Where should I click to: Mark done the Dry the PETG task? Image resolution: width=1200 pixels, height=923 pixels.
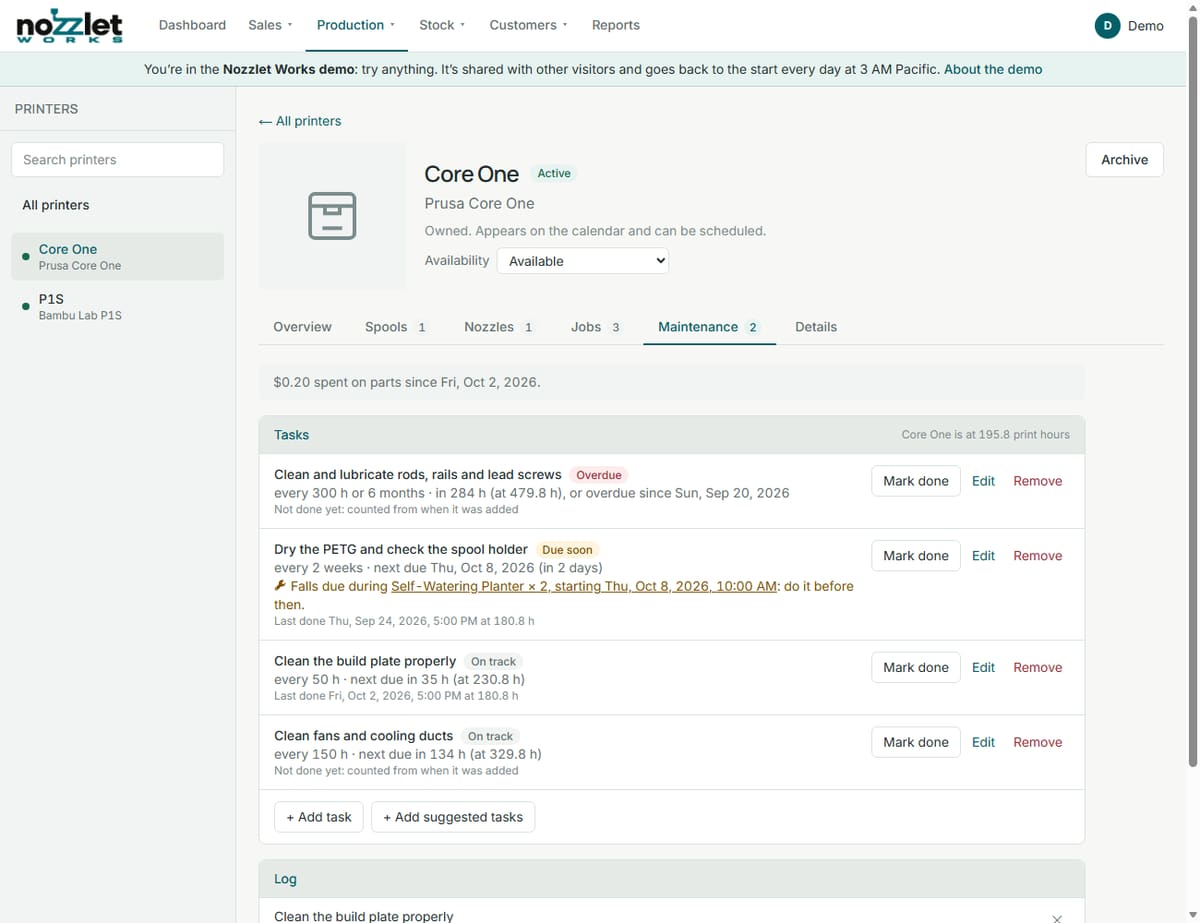tap(916, 556)
